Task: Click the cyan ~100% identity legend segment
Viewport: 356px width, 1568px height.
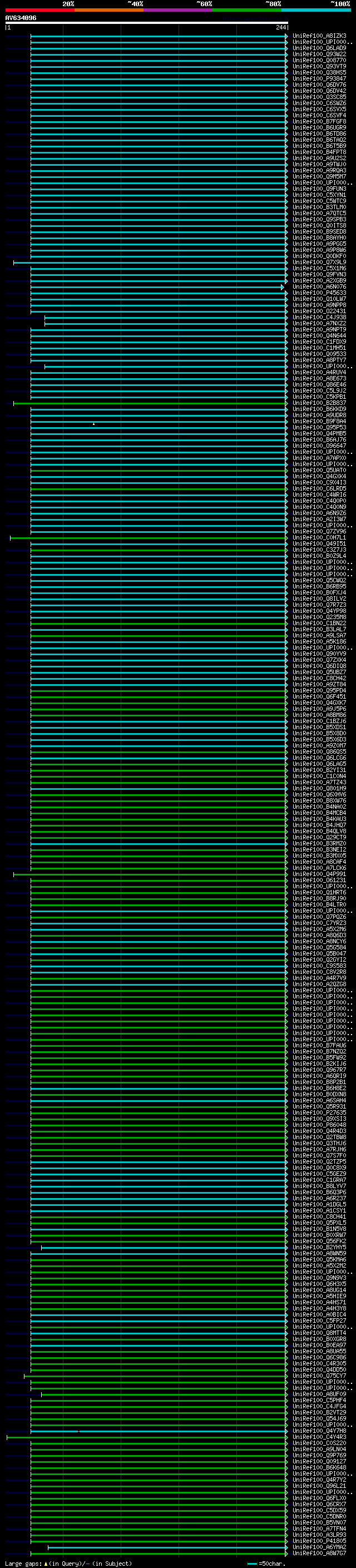Action: tap(316, 10)
